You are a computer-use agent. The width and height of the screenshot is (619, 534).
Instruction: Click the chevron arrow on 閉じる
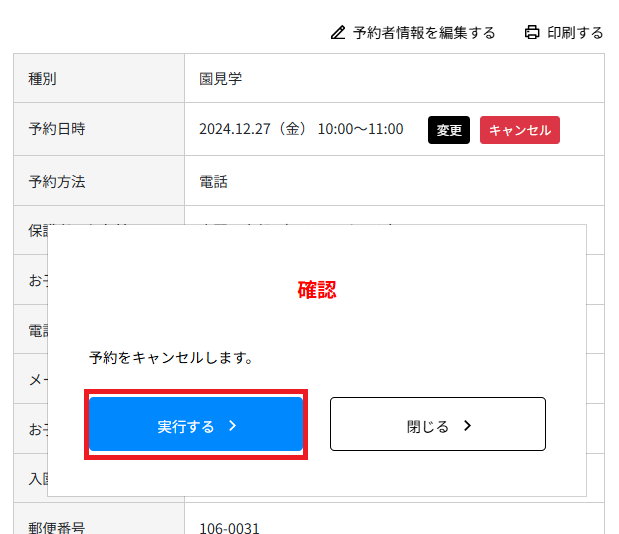[x=467, y=425]
